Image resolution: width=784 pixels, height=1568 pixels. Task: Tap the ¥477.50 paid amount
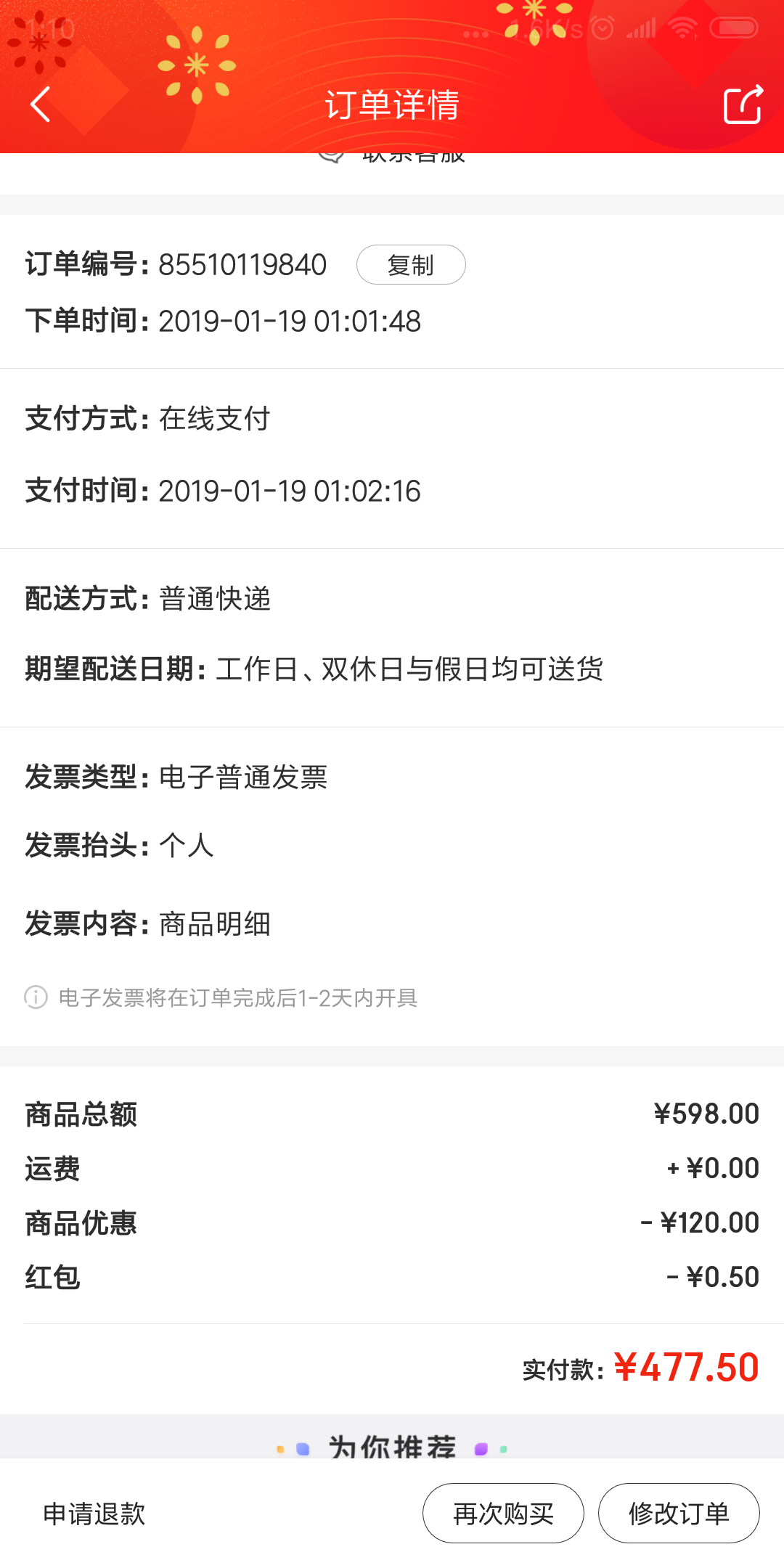[686, 1368]
